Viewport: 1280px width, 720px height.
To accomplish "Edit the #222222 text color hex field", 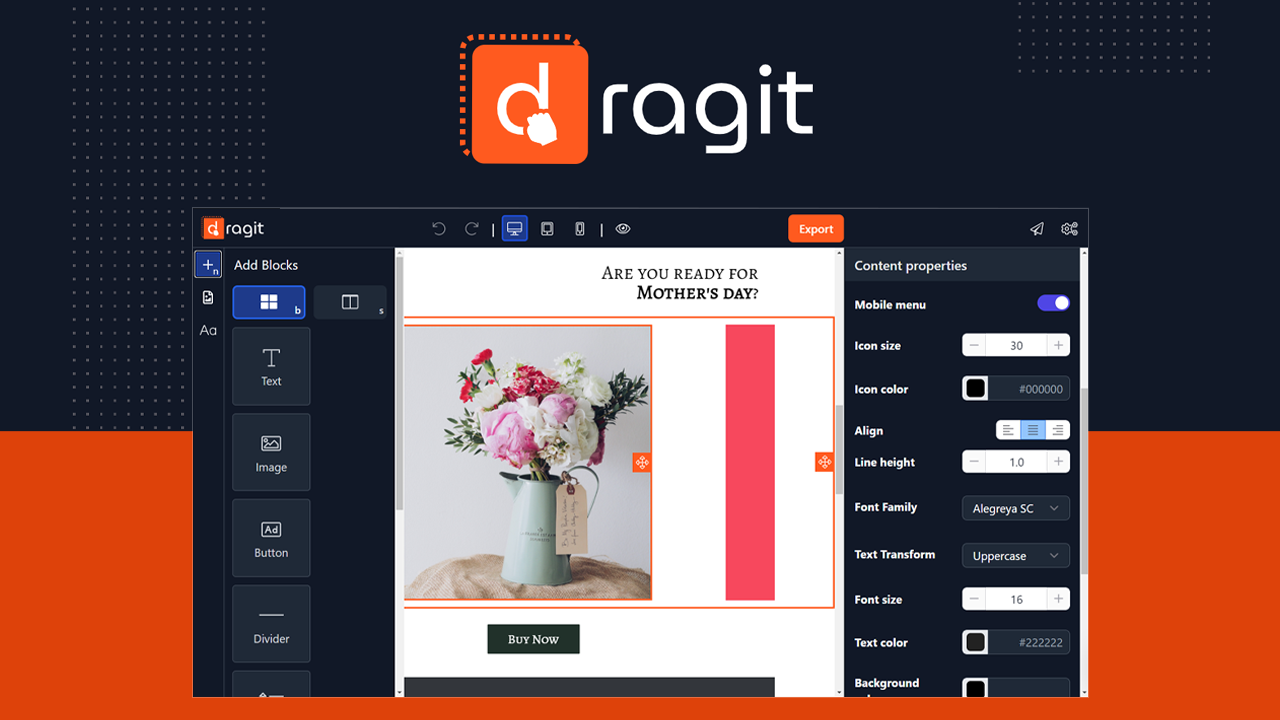I will pyautogui.click(x=1029, y=642).
